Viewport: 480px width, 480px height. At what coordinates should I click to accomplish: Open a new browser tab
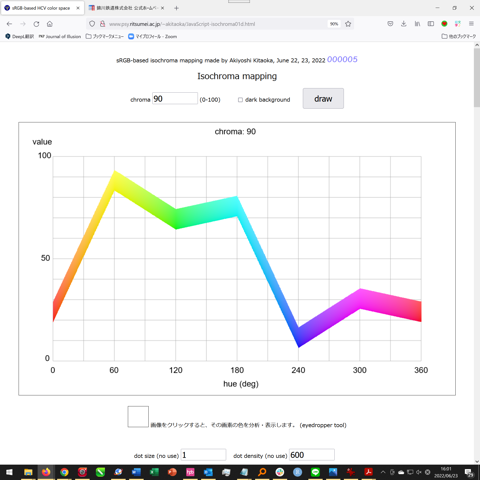click(176, 8)
